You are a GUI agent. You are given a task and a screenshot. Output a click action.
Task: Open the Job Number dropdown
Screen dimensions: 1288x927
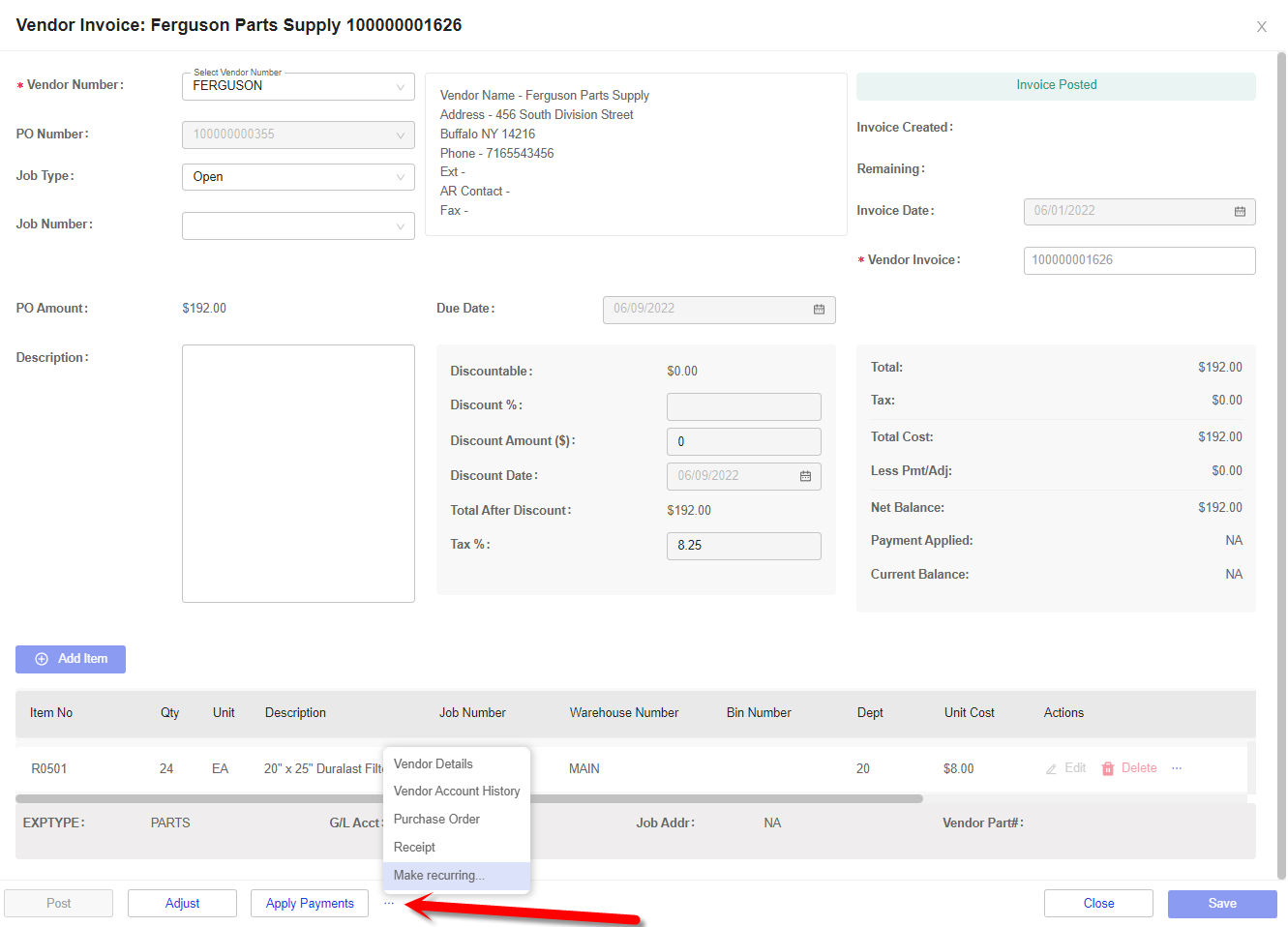298,226
